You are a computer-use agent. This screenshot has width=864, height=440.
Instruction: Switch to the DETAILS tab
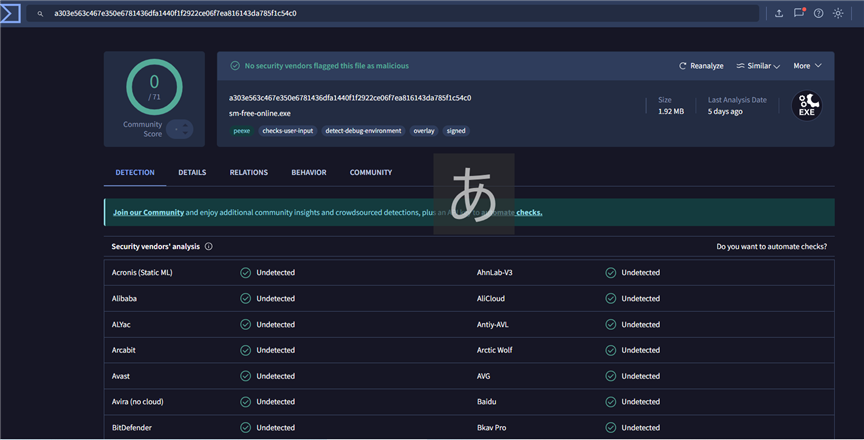[x=192, y=172]
